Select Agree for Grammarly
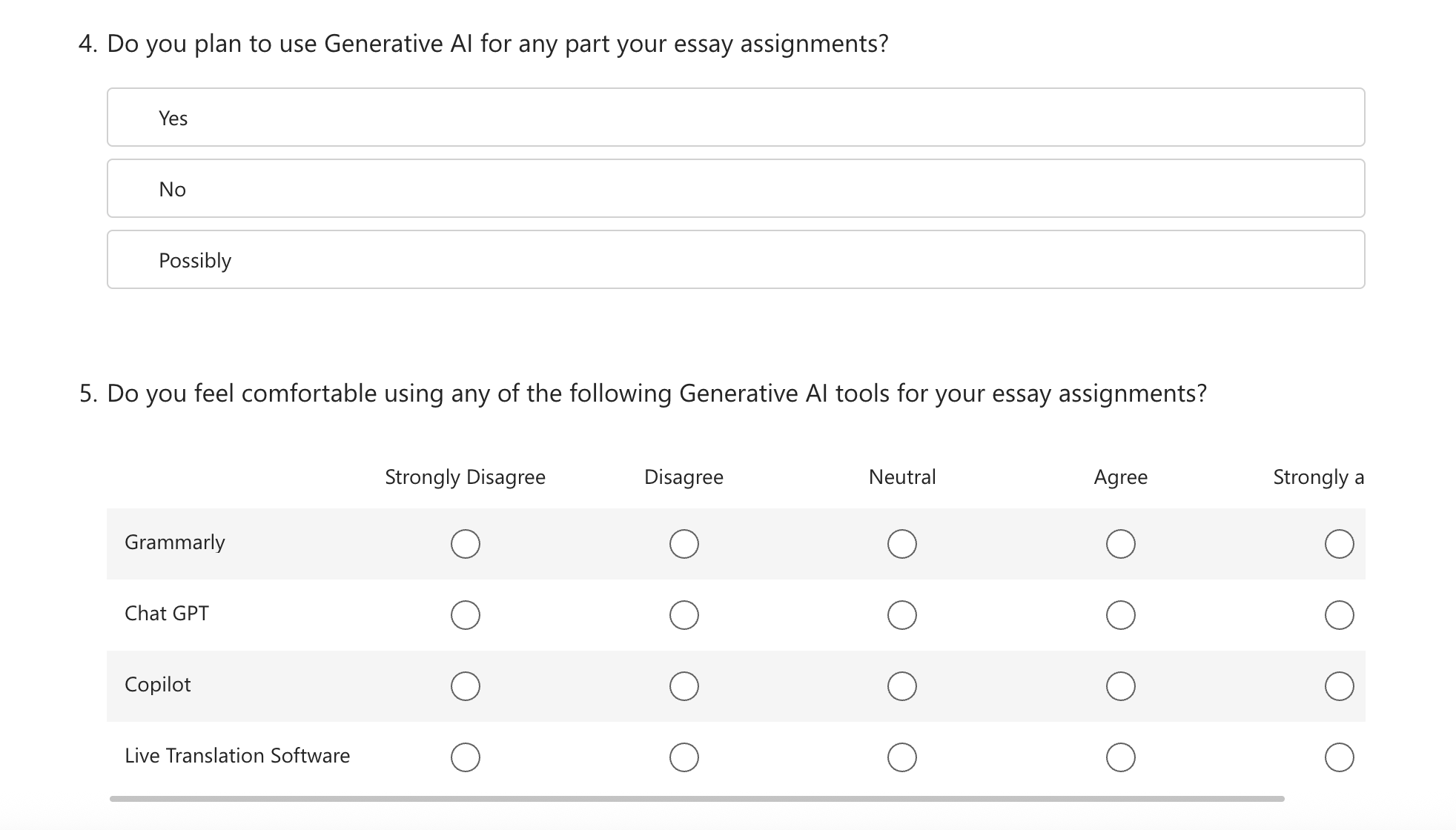The image size is (1456, 830). click(x=1120, y=543)
